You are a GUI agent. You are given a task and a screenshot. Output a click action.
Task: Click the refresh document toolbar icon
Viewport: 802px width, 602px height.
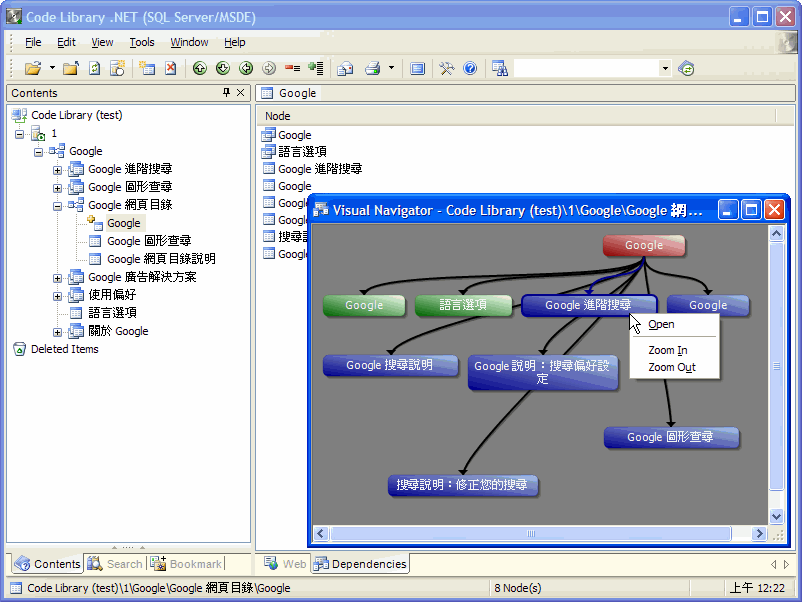(x=95, y=68)
